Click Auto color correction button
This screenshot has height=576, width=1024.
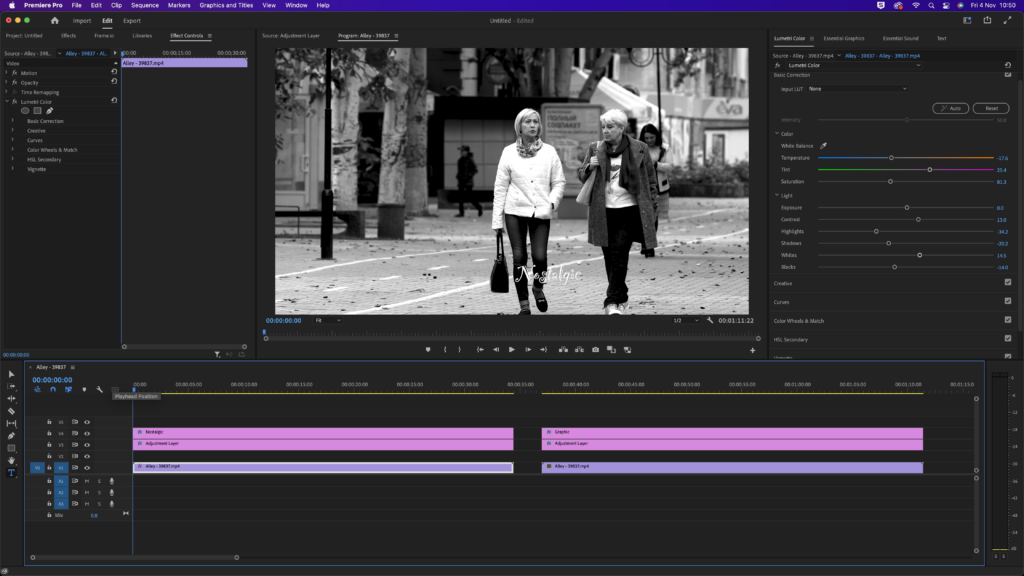click(950, 108)
